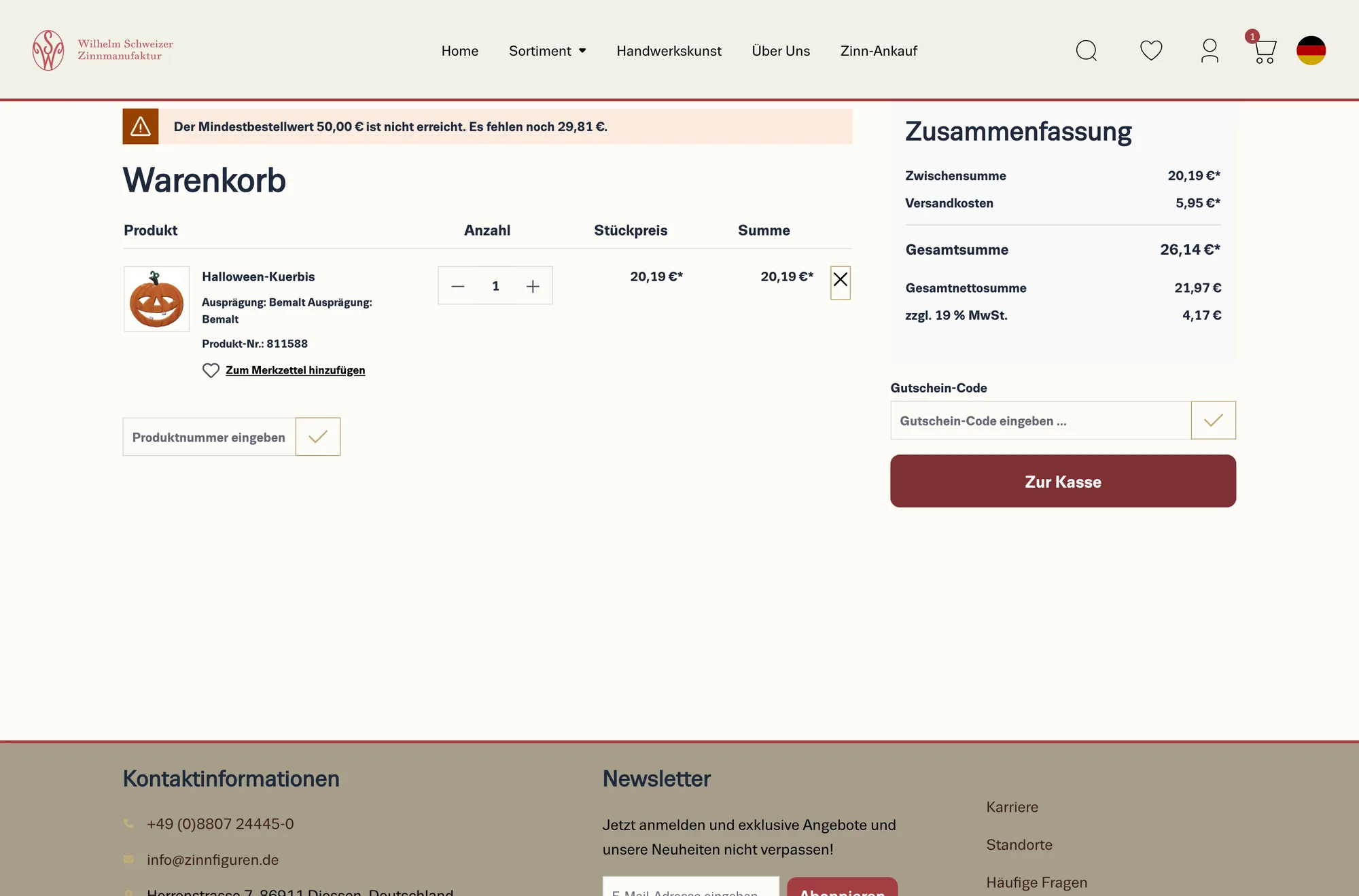
Task: Open the Zinn-Ankauf menu item
Action: pos(879,51)
